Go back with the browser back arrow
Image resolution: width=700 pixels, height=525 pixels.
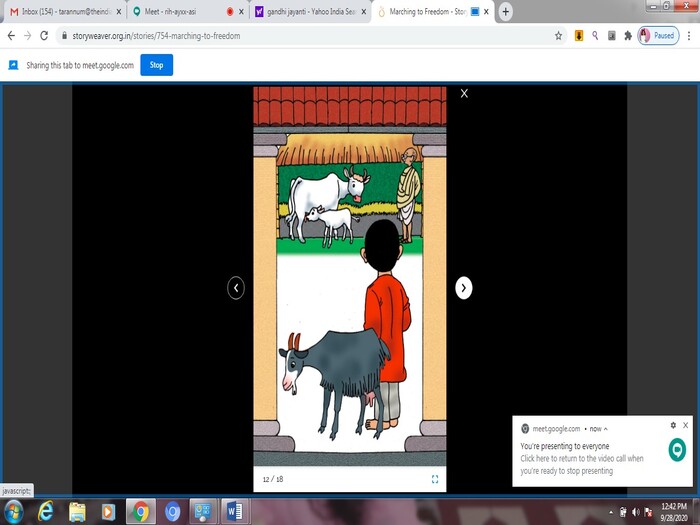[x=11, y=36]
